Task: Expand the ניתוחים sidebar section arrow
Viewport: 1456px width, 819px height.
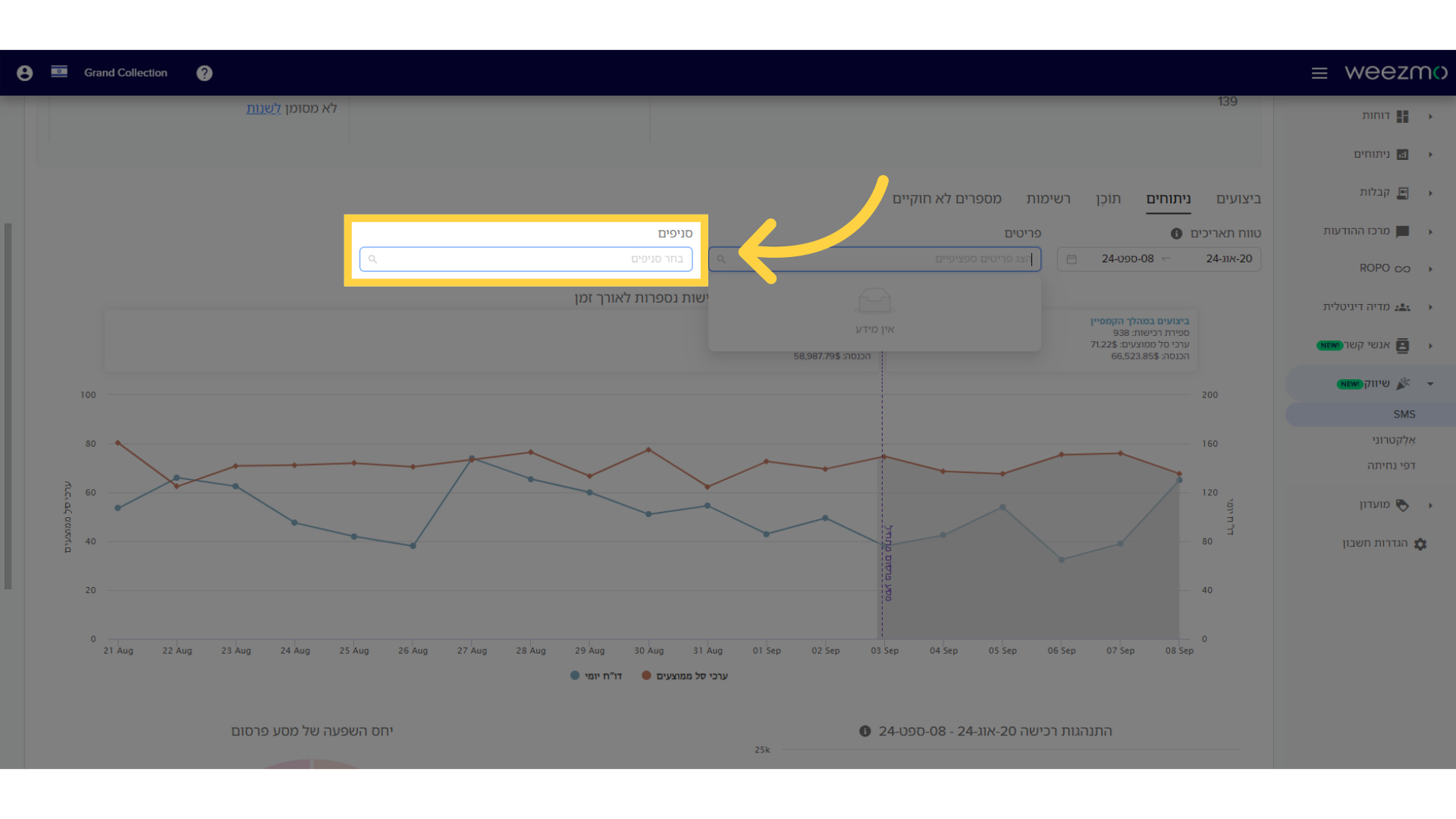Action: [1430, 154]
